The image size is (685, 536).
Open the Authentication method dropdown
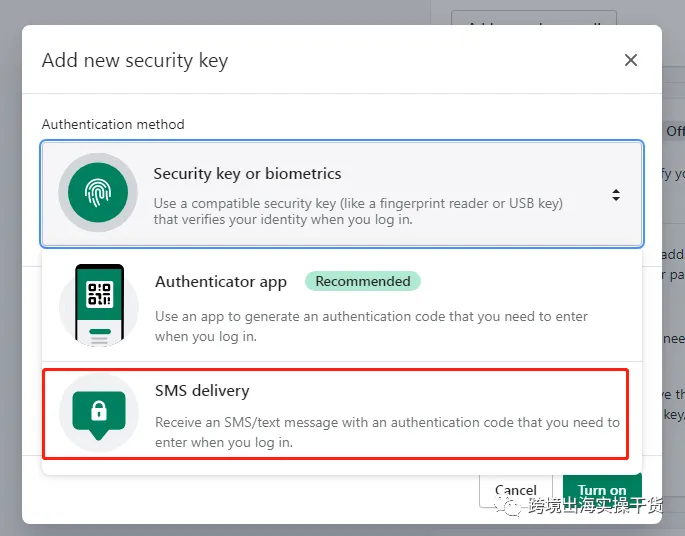click(342, 194)
